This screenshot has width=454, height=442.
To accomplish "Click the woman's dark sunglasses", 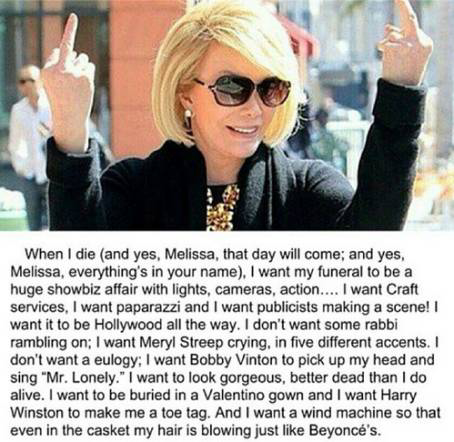I will click(x=243, y=90).
